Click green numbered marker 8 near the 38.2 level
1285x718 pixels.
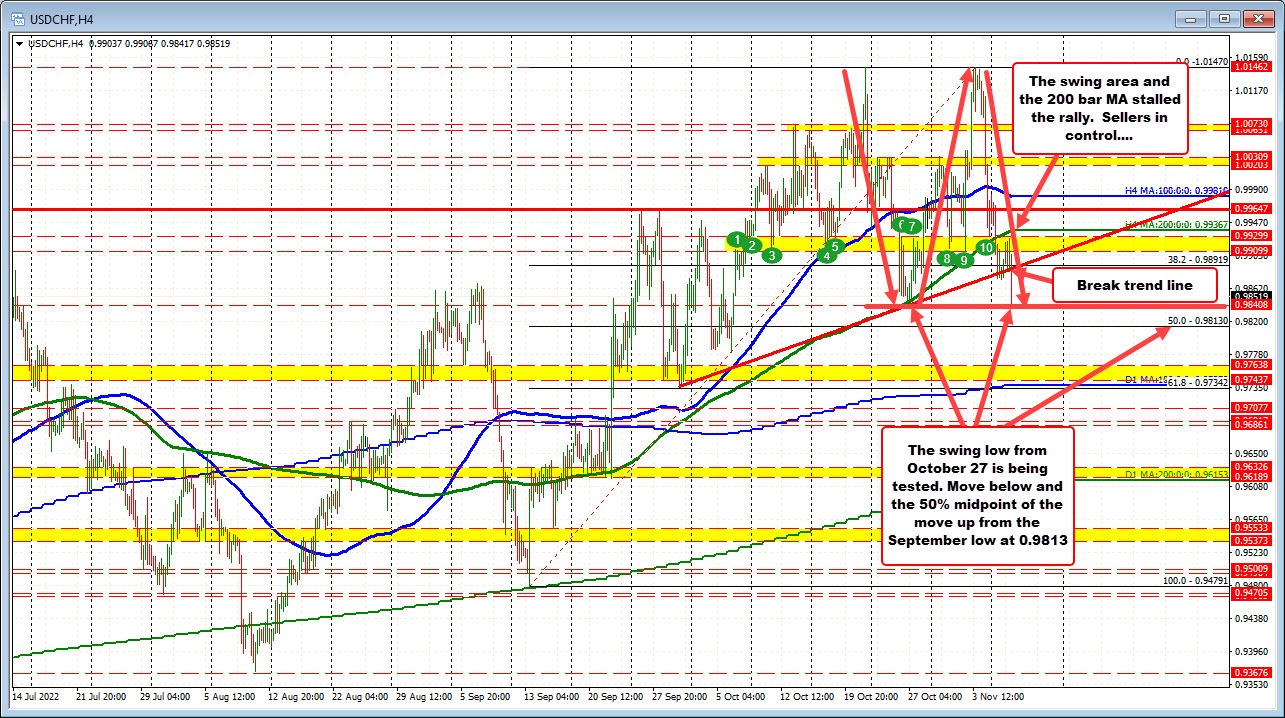(x=945, y=258)
